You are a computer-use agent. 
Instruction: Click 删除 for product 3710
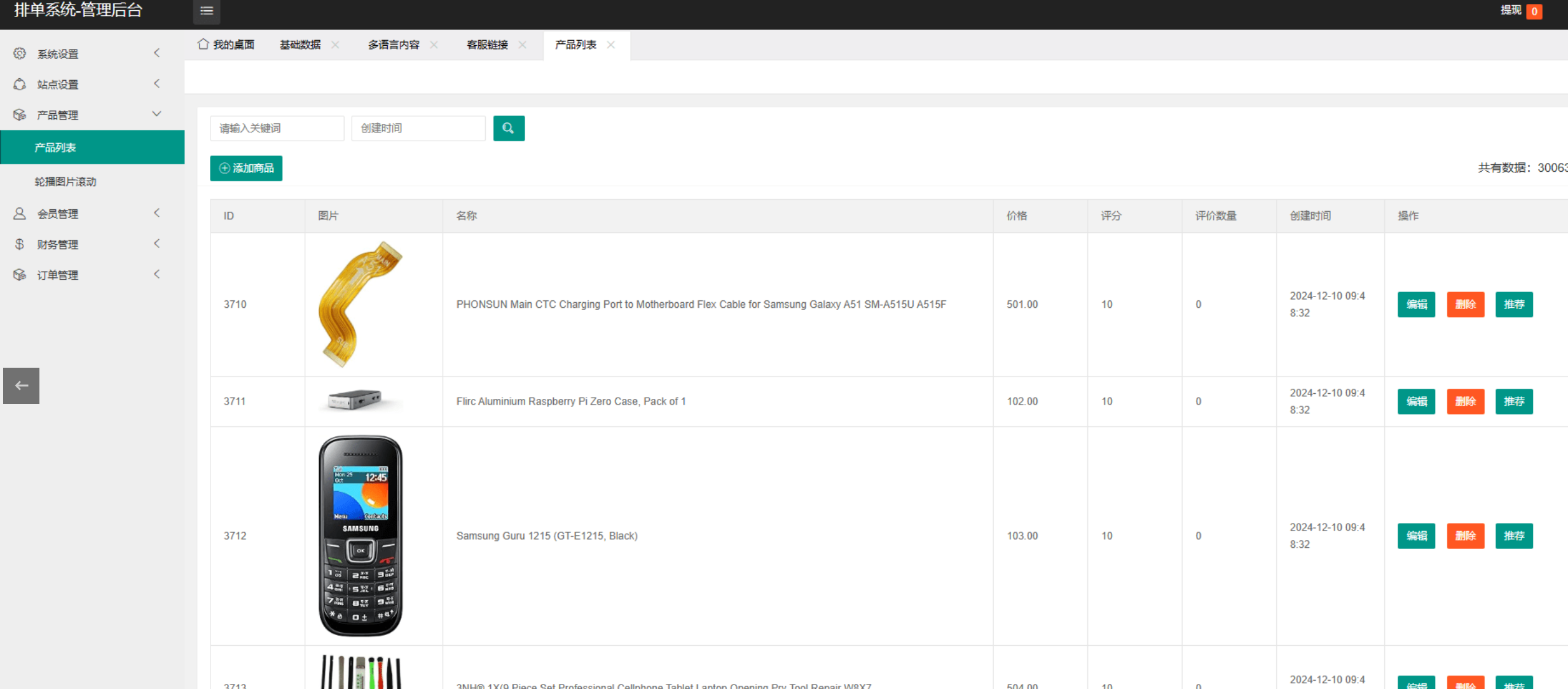coord(1465,304)
